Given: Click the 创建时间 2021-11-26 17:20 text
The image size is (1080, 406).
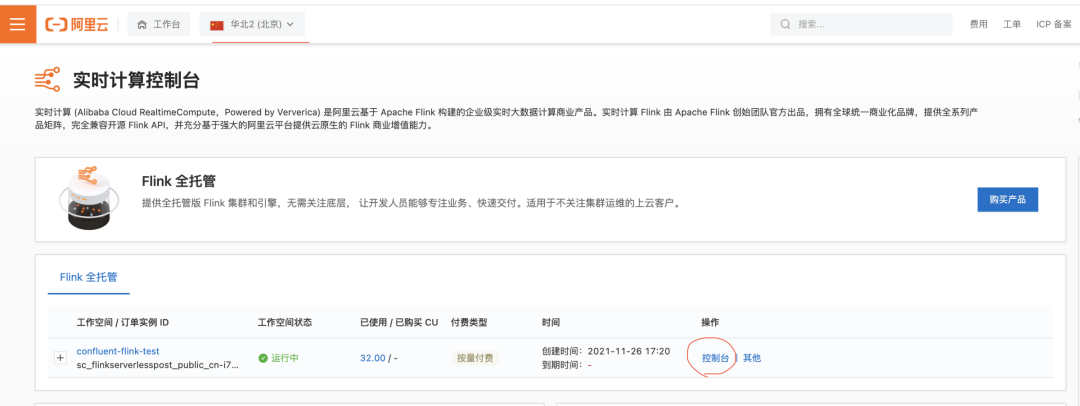Looking at the screenshot, I should point(606,351).
